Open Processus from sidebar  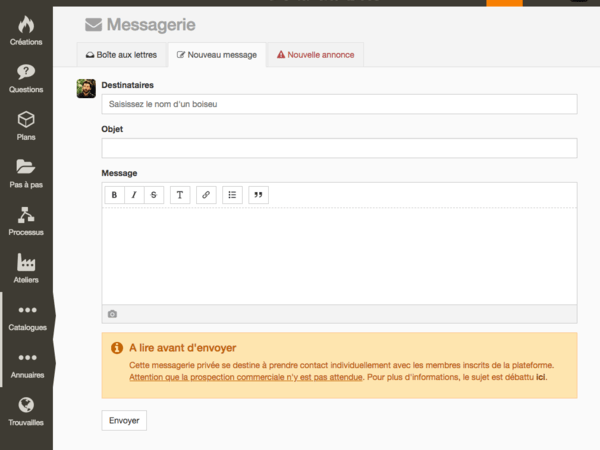(x=26, y=221)
